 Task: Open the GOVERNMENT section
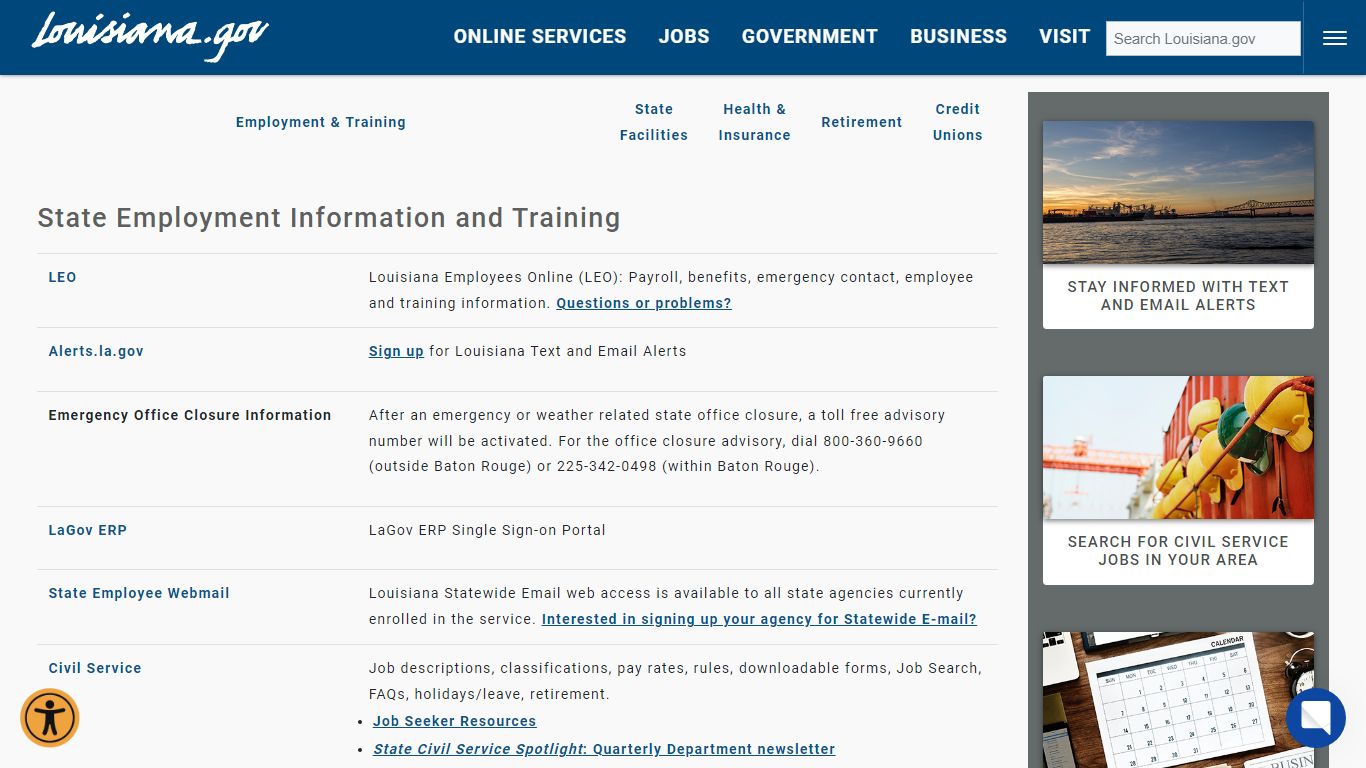point(809,36)
